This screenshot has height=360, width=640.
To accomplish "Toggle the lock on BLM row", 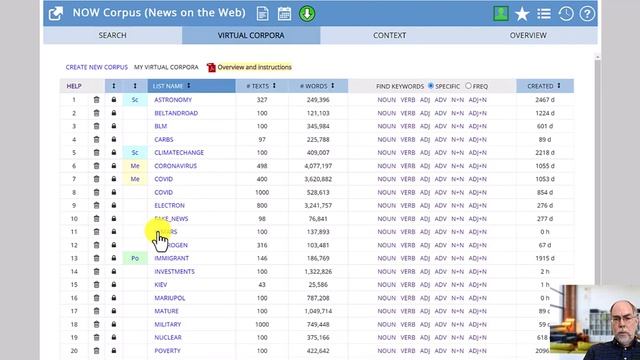I will tap(114, 126).
